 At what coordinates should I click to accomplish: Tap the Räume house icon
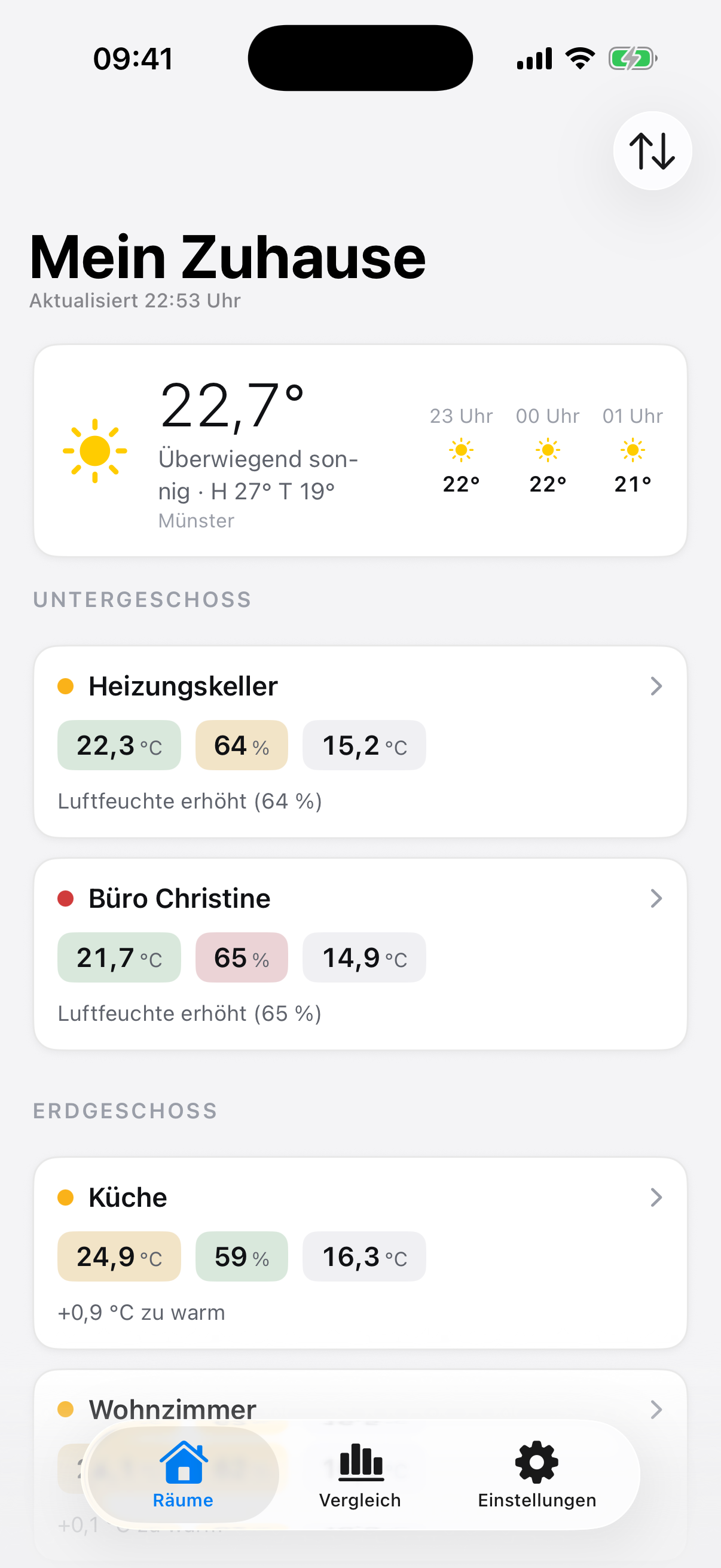click(183, 1462)
